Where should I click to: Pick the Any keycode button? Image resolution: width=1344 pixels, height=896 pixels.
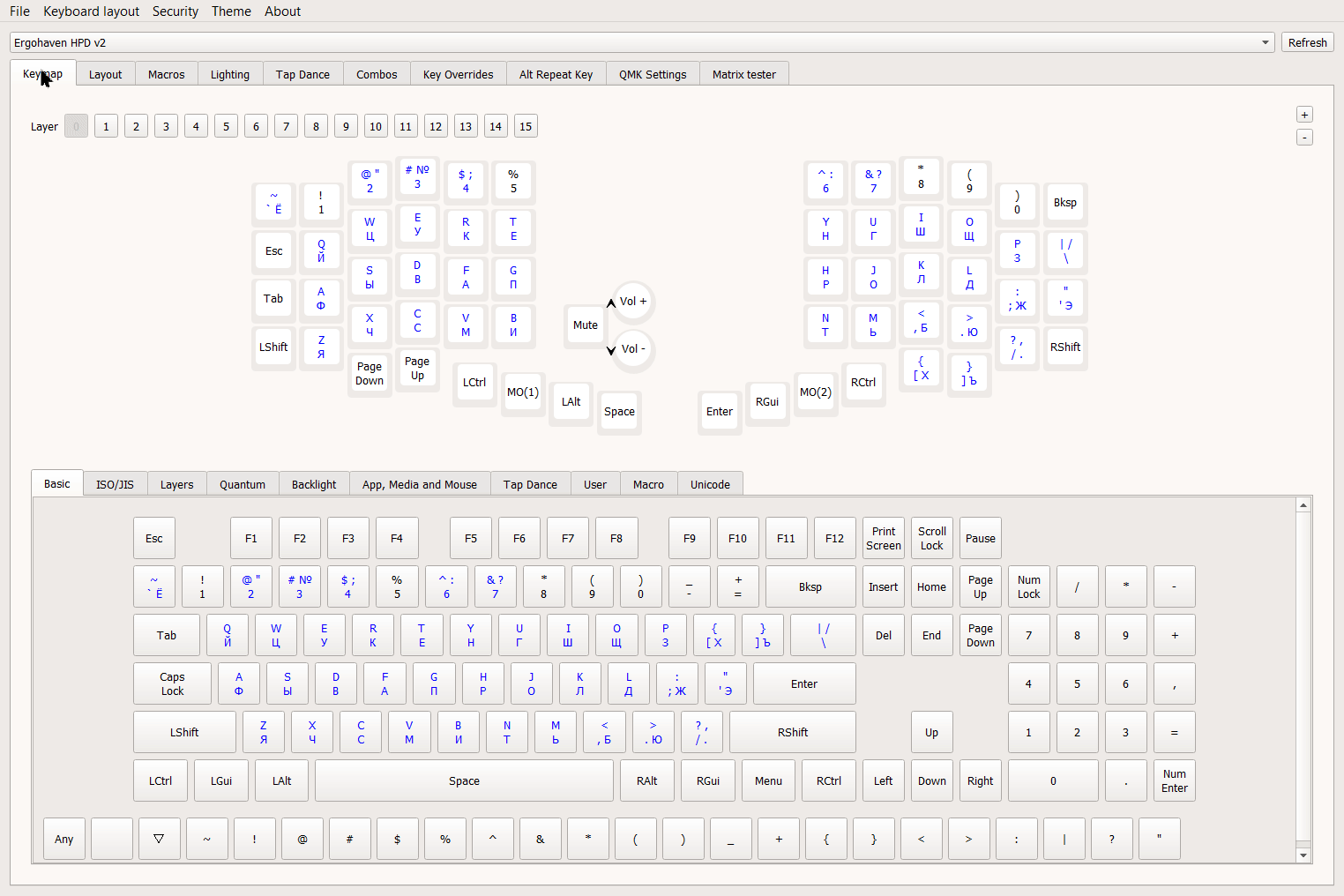[x=64, y=839]
